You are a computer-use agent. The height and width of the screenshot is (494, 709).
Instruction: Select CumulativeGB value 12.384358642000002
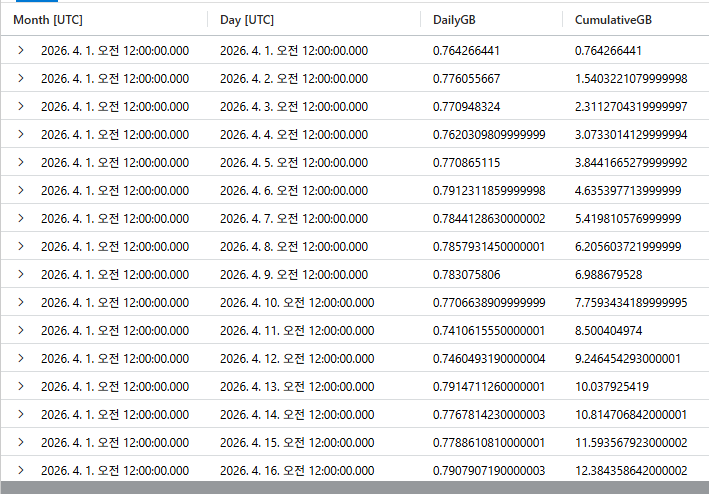(x=631, y=471)
